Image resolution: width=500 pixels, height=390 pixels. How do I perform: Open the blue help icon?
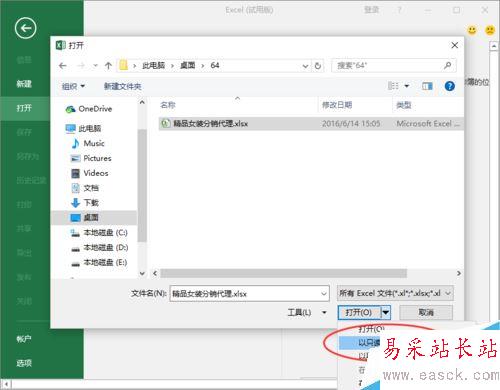(x=450, y=86)
